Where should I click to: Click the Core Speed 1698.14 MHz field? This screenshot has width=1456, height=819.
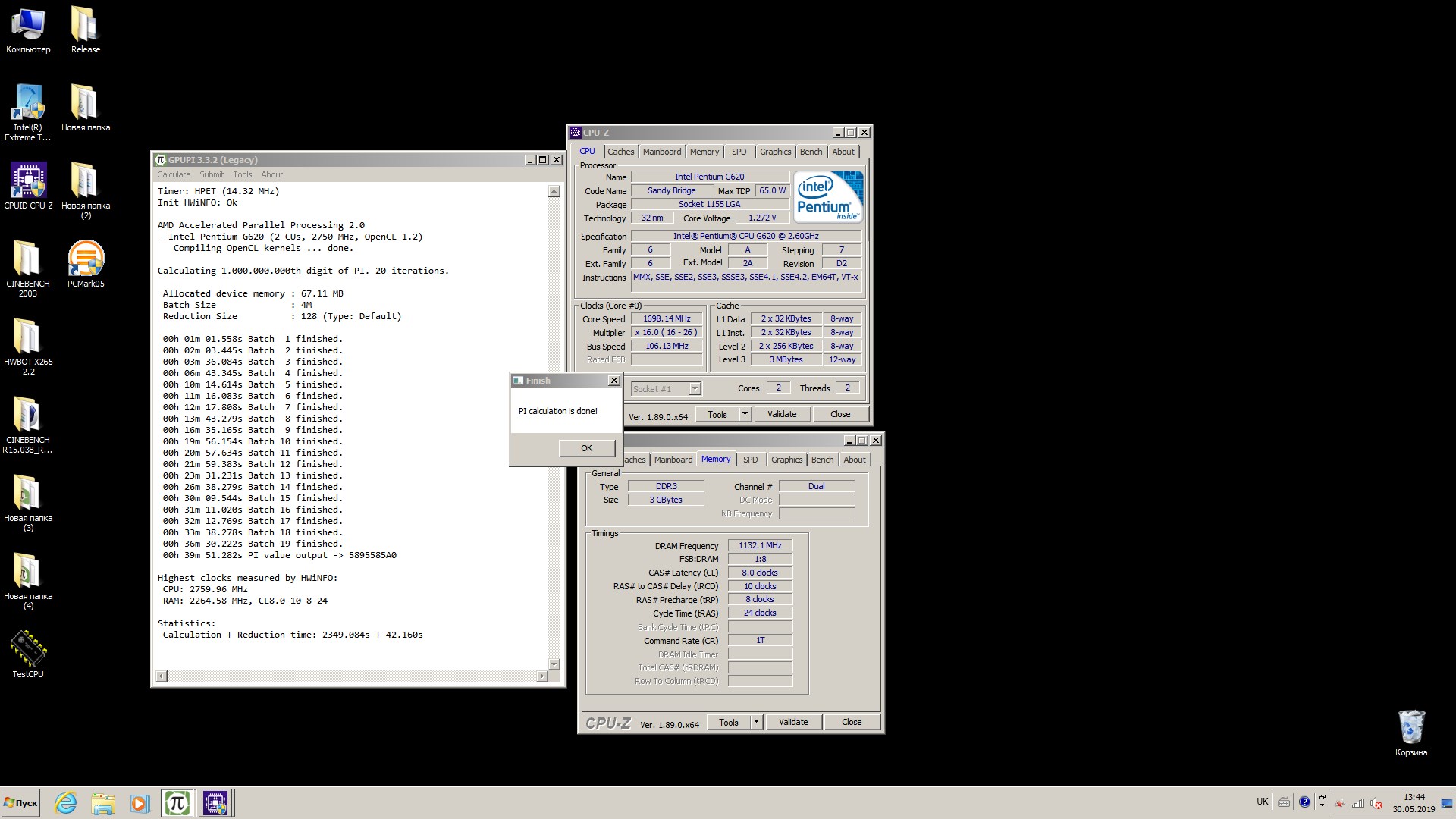667,319
